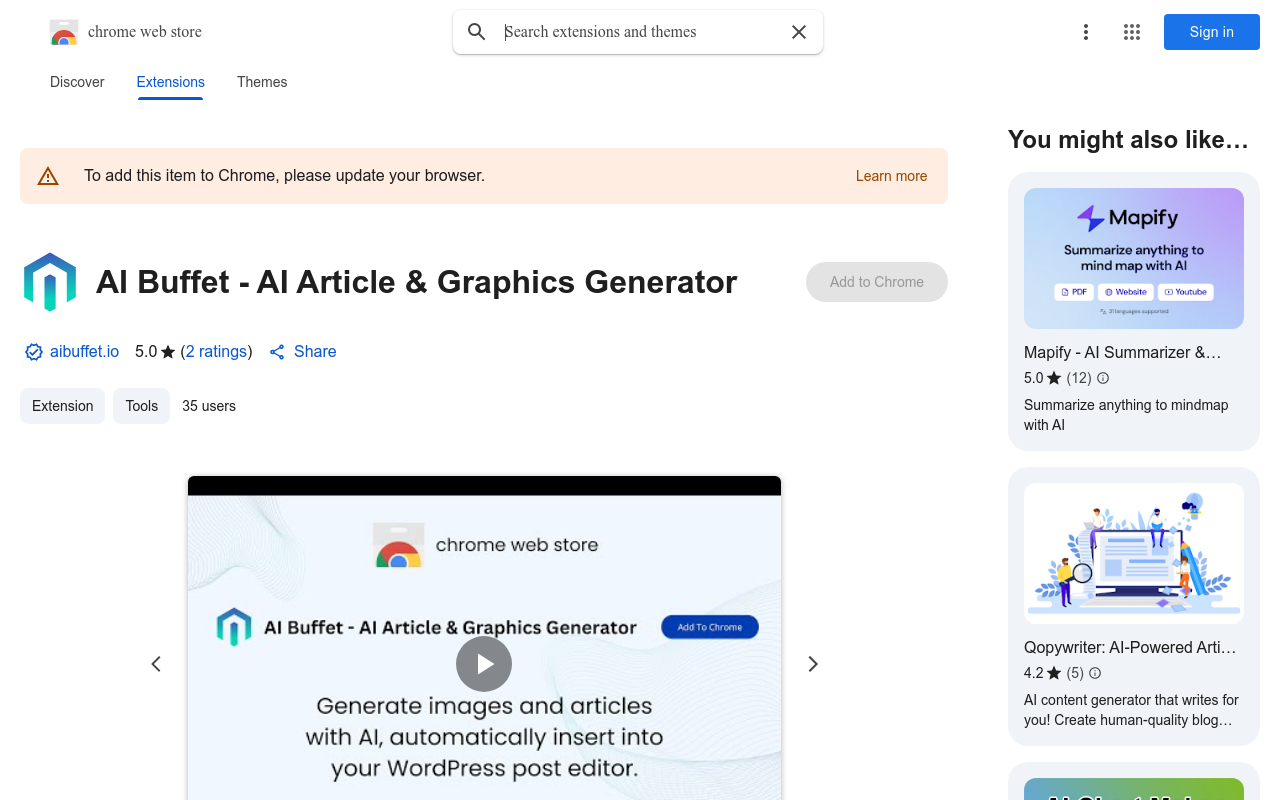Open the Themes tab
Screen dimensions: 1280x800
click(262, 82)
